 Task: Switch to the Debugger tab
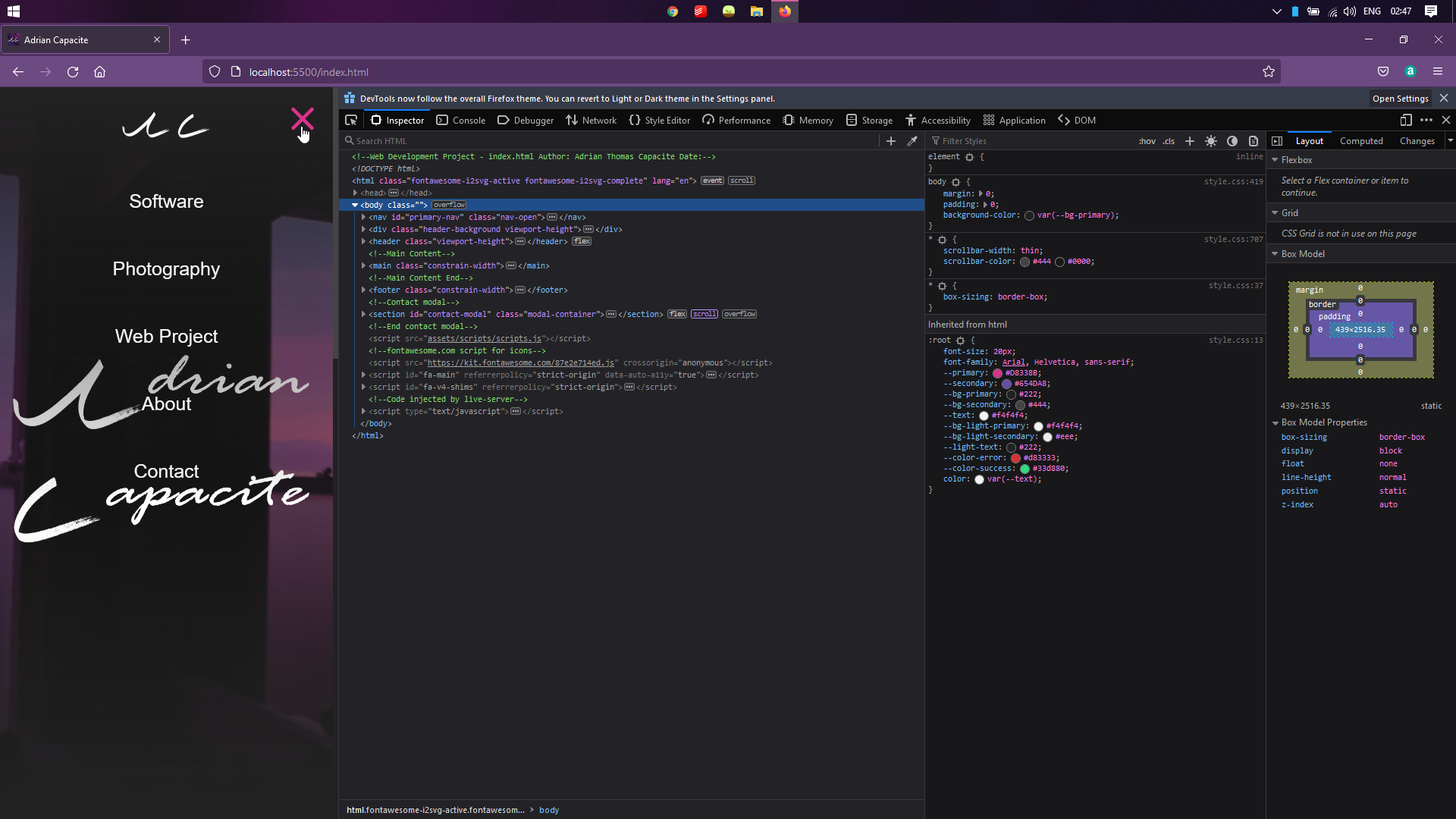pyautogui.click(x=526, y=120)
